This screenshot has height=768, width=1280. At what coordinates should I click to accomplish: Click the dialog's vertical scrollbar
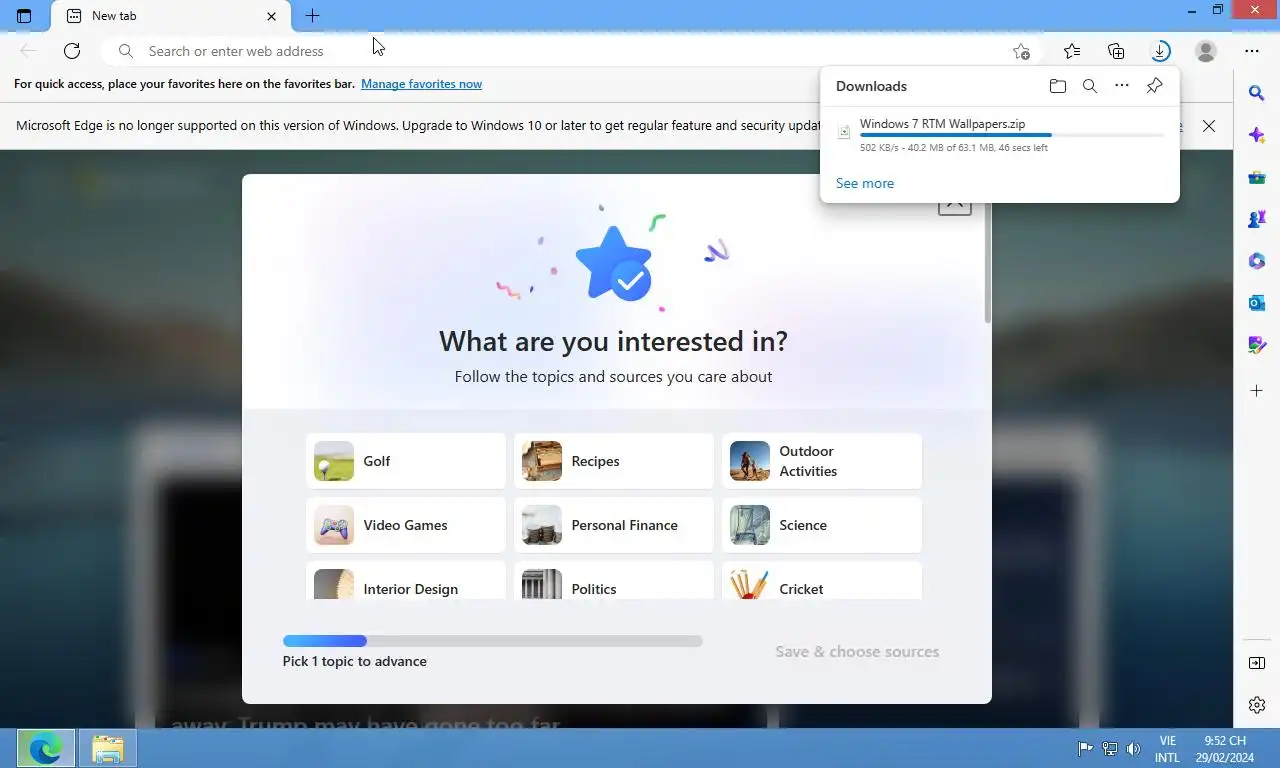[988, 262]
